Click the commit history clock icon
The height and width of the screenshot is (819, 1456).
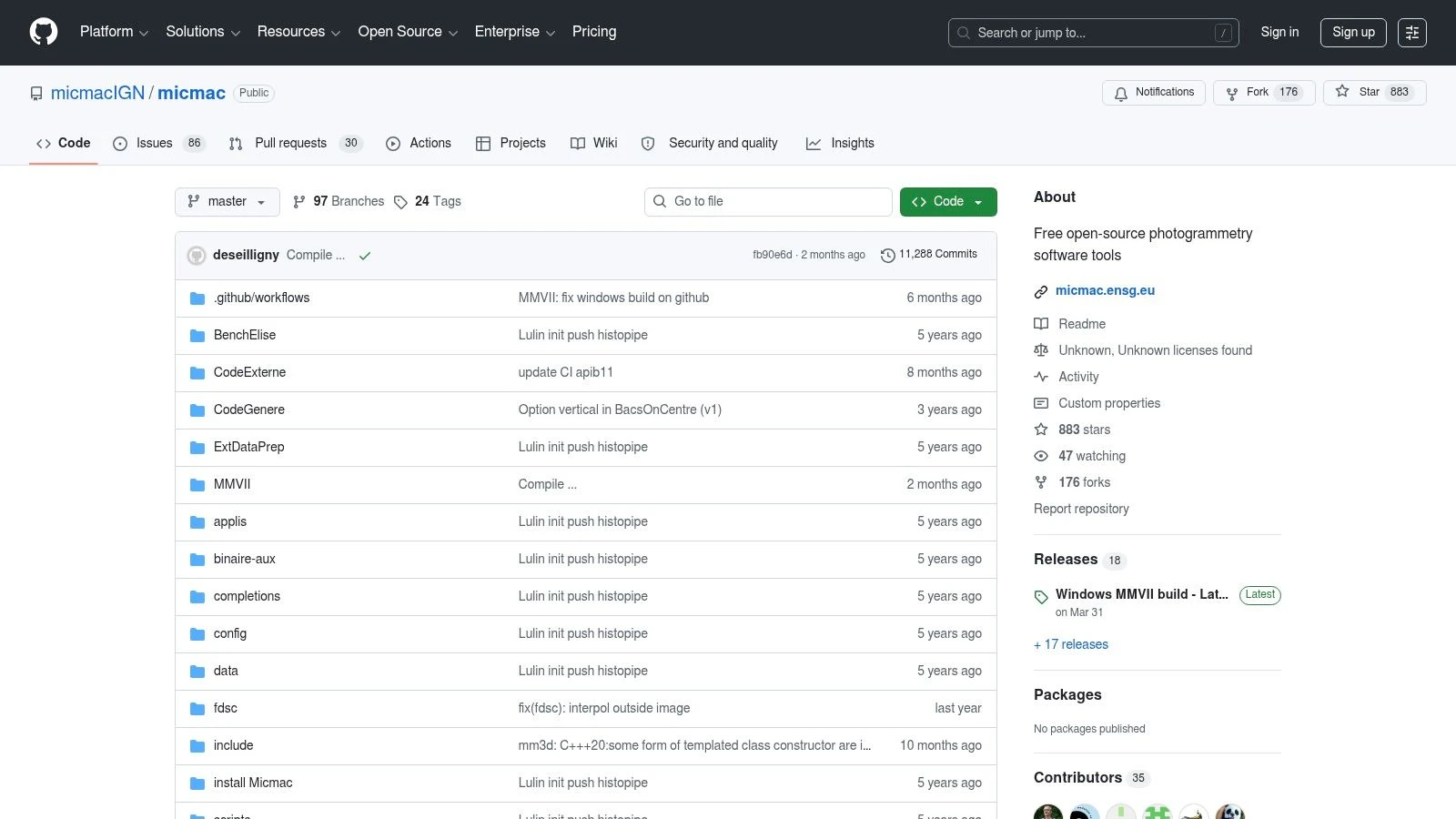[x=888, y=256]
